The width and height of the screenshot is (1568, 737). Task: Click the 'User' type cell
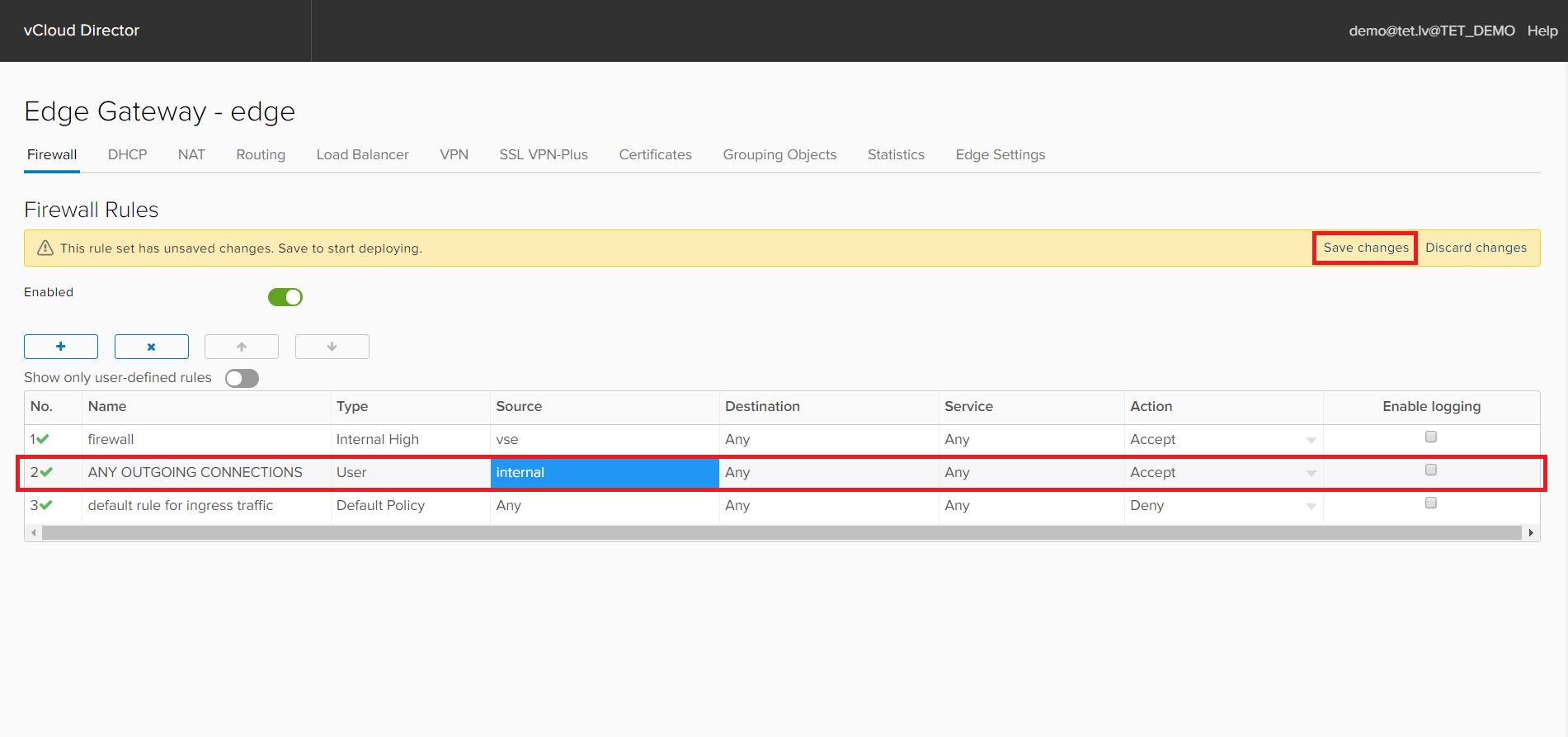pyautogui.click(x=410, y=472)
